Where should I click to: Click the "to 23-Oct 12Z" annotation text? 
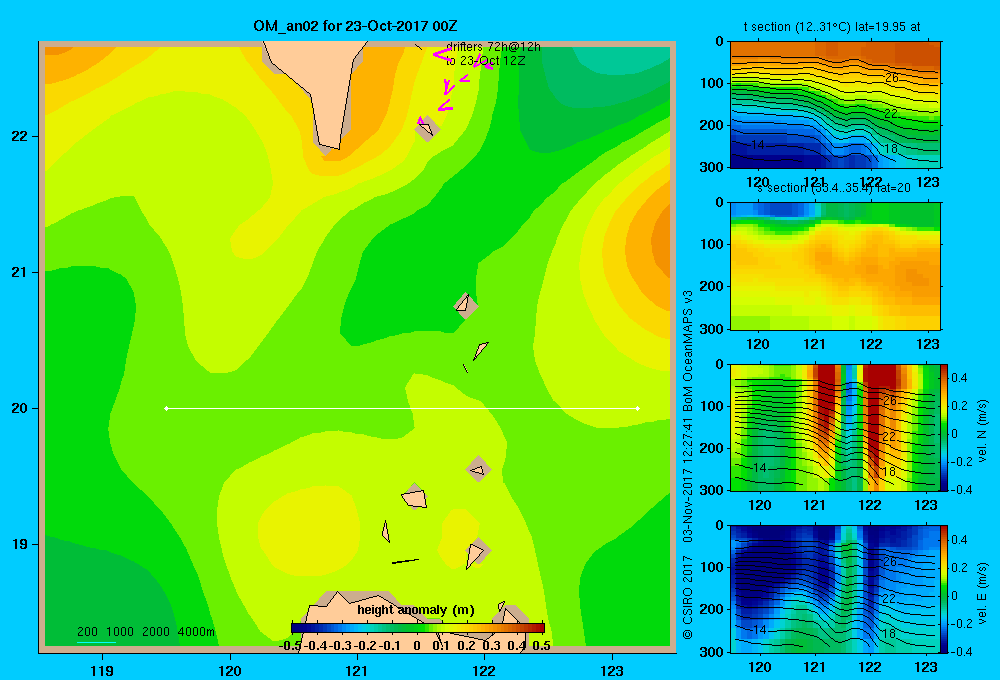[x=485, y=61]
